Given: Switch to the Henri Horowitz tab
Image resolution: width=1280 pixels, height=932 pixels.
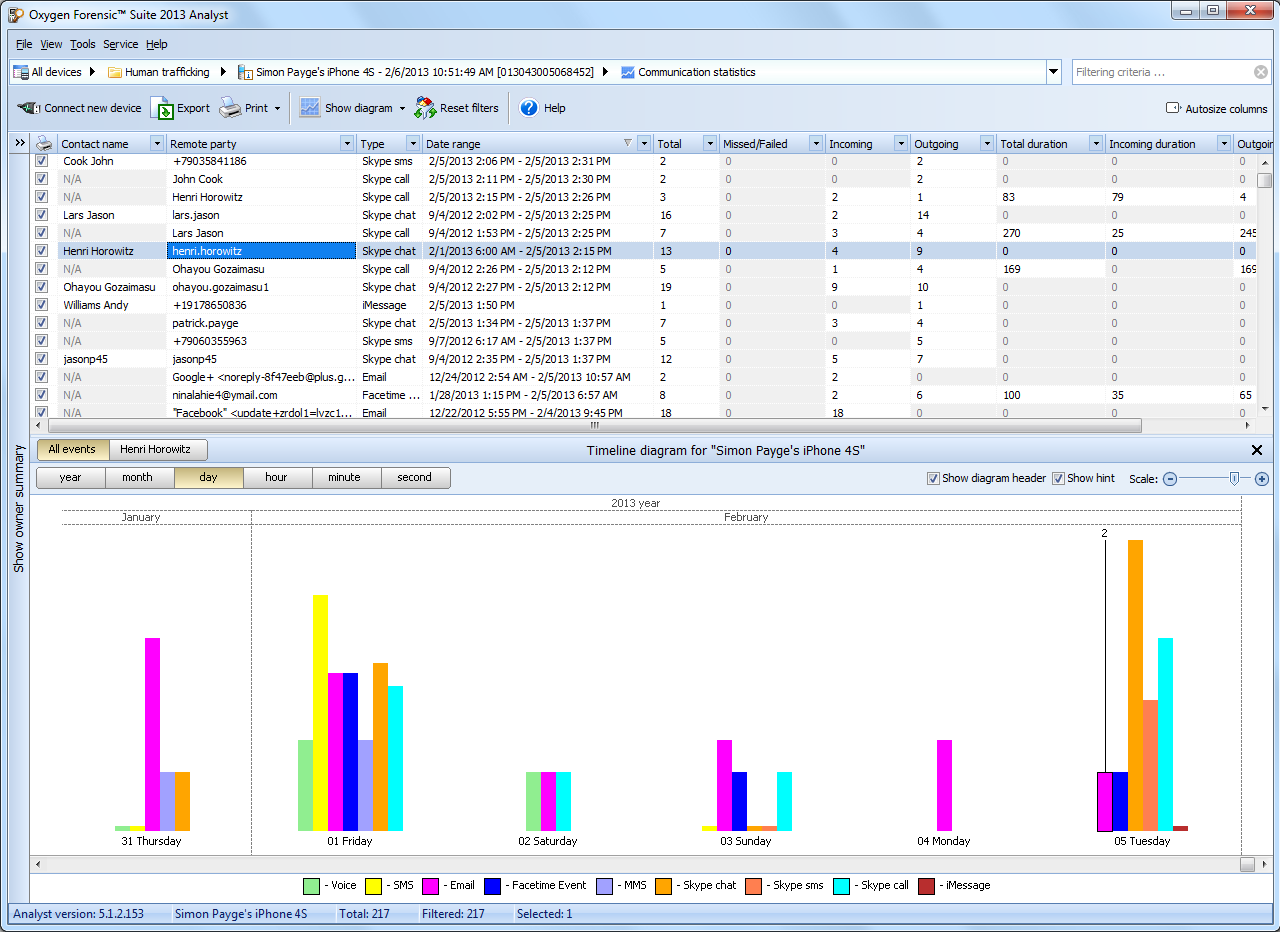Looking at the screenshot, I should pyautogui.click(x=155, y=449).
